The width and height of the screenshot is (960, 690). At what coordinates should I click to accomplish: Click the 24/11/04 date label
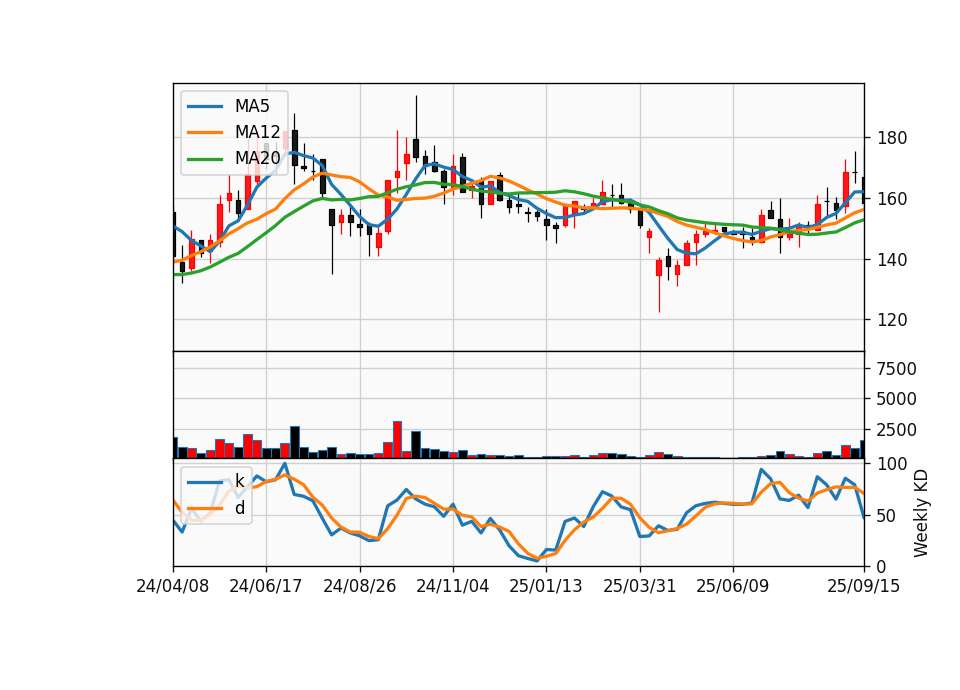tap(452, 586)
